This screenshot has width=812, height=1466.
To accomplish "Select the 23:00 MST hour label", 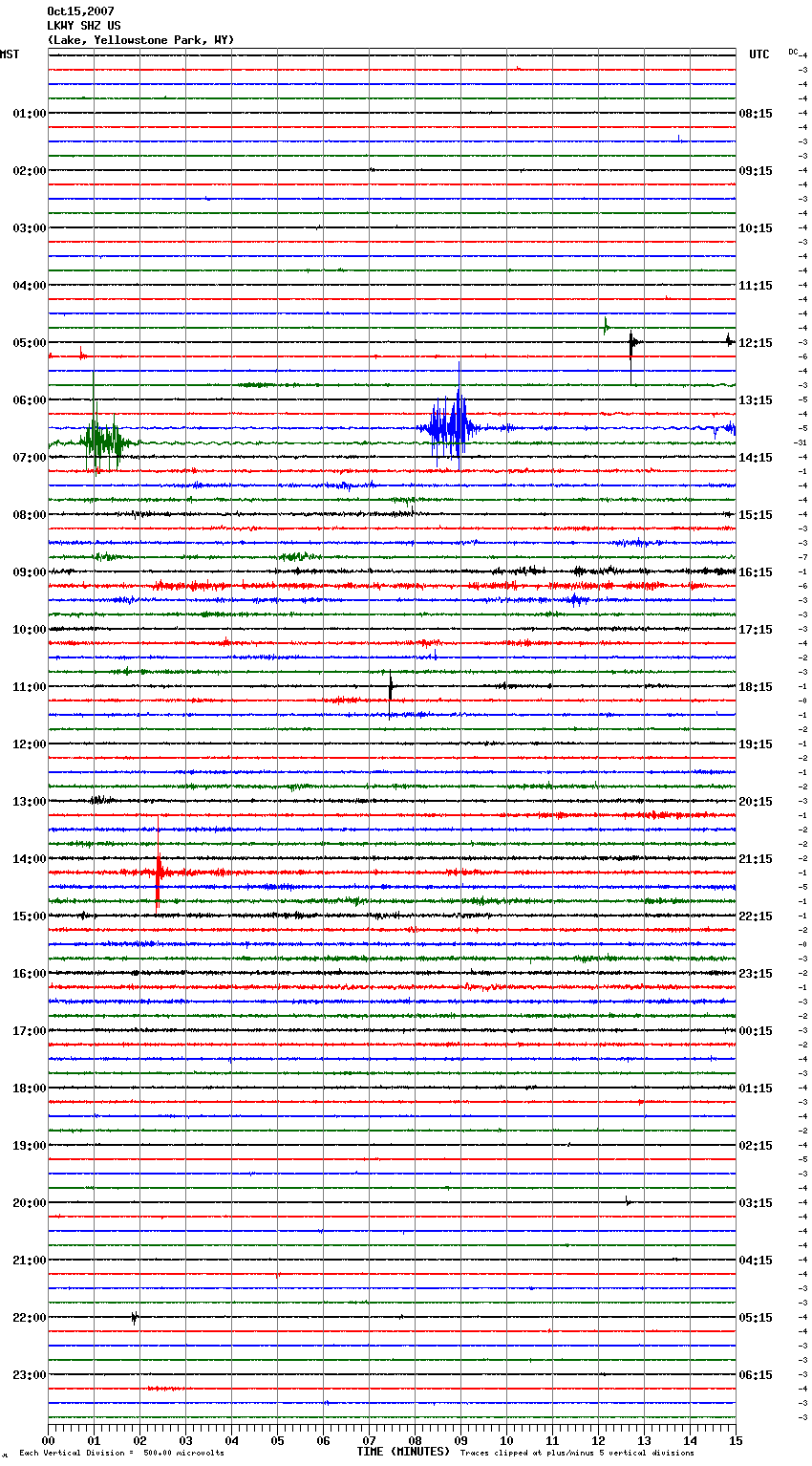I will tap(29, 1375).
